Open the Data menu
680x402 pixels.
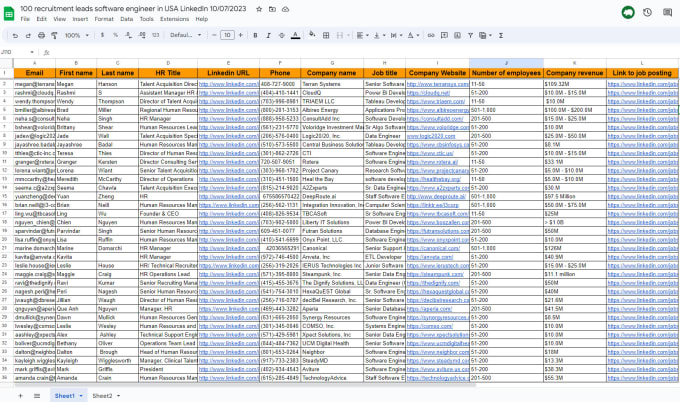pos(127,19)
